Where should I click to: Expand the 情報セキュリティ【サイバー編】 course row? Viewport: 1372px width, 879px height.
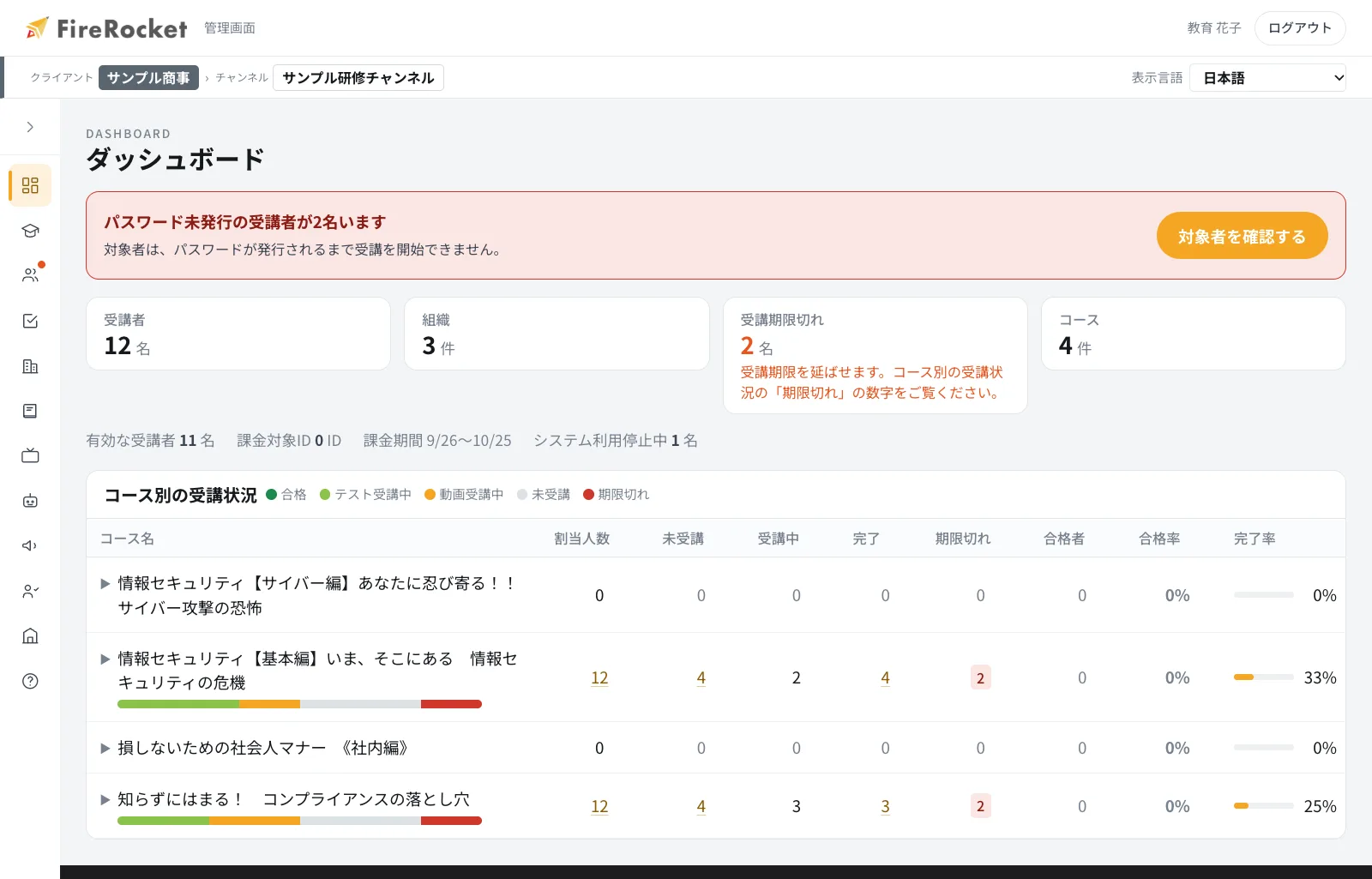pyautogui.click(x=105, y=584)
